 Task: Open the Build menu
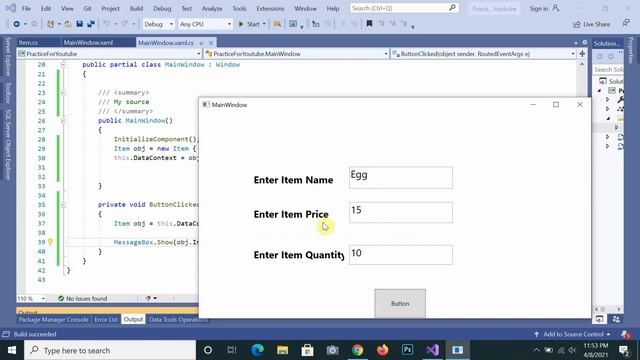[x=136, y=8]
